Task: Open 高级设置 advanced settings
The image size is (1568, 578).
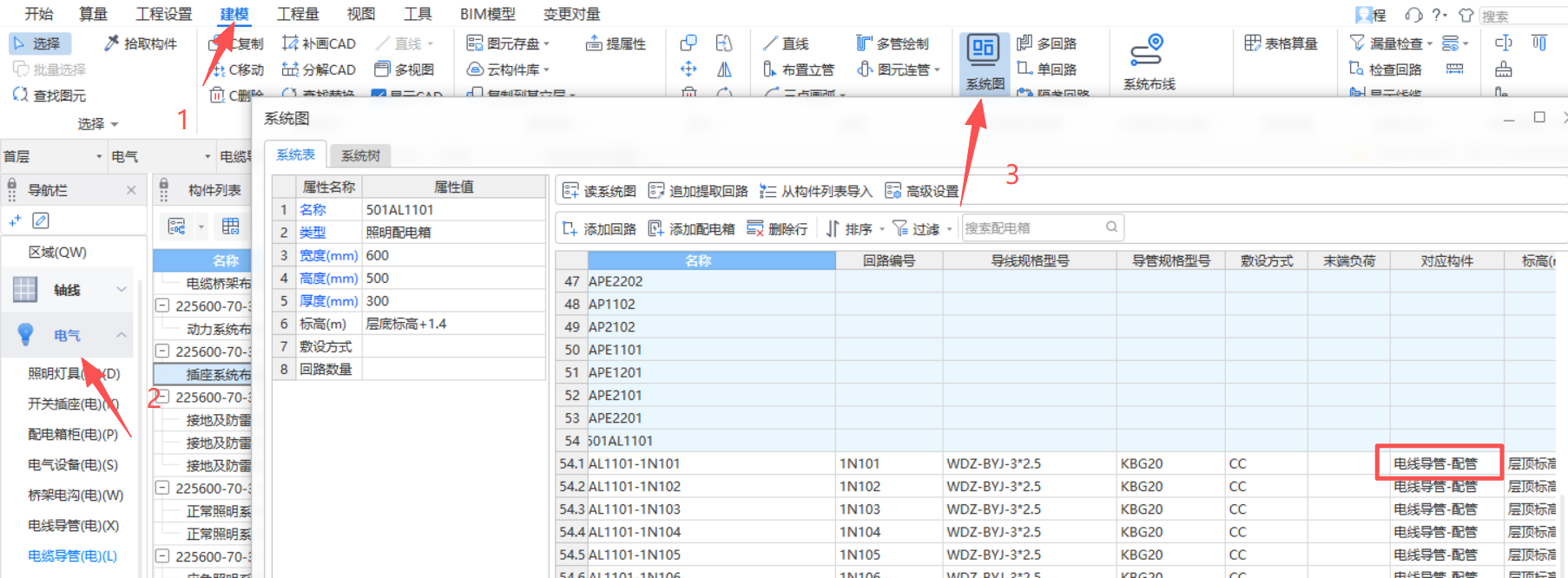Action: [x=922, y=191]
